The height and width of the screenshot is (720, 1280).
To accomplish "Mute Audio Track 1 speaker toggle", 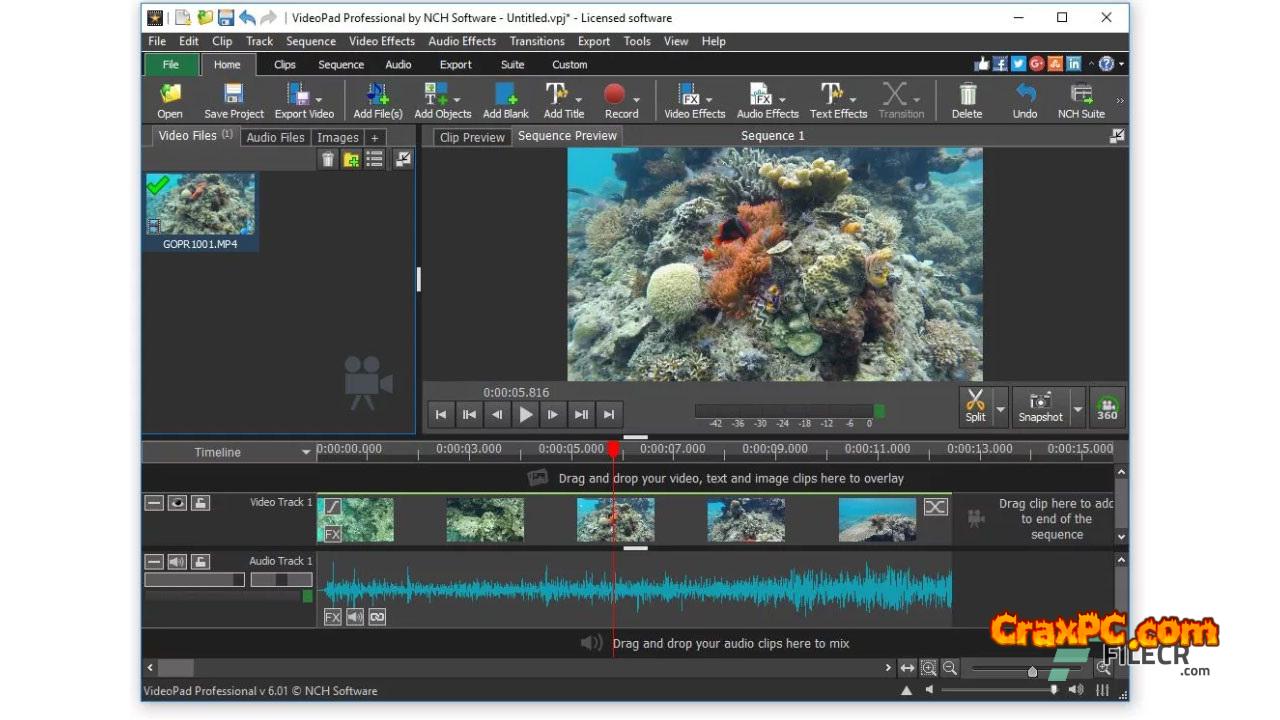I will pos(177,562).
